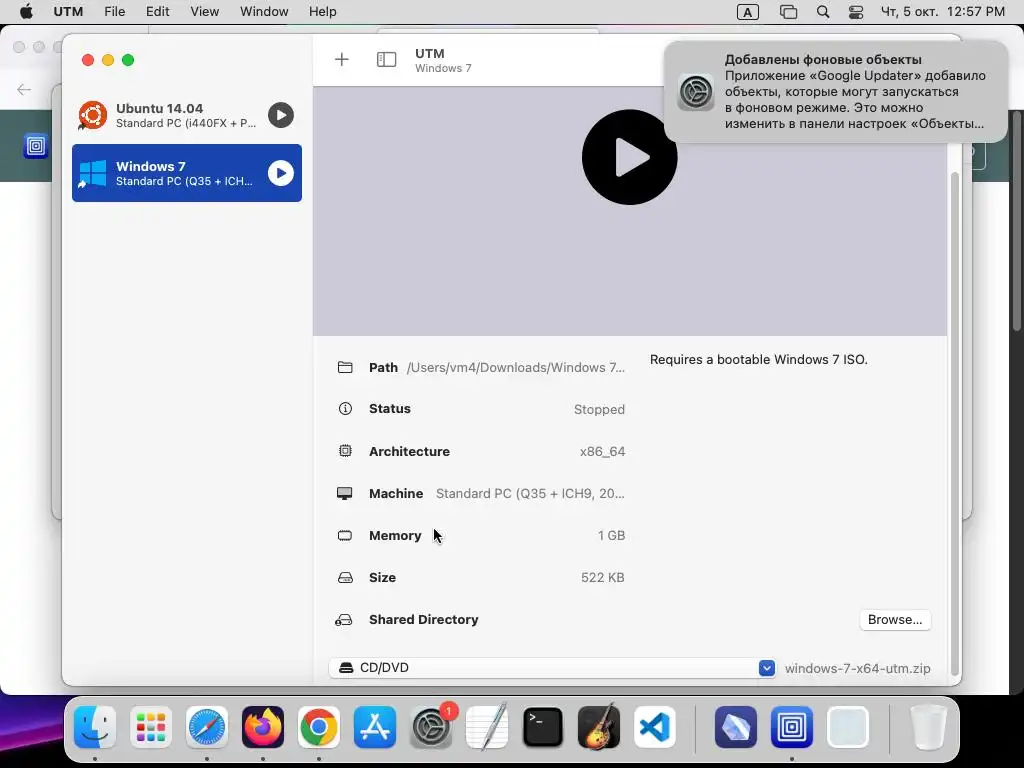1024x768 pixels.
Task: Open Finder from the Dock
Action: click(95, 727)
